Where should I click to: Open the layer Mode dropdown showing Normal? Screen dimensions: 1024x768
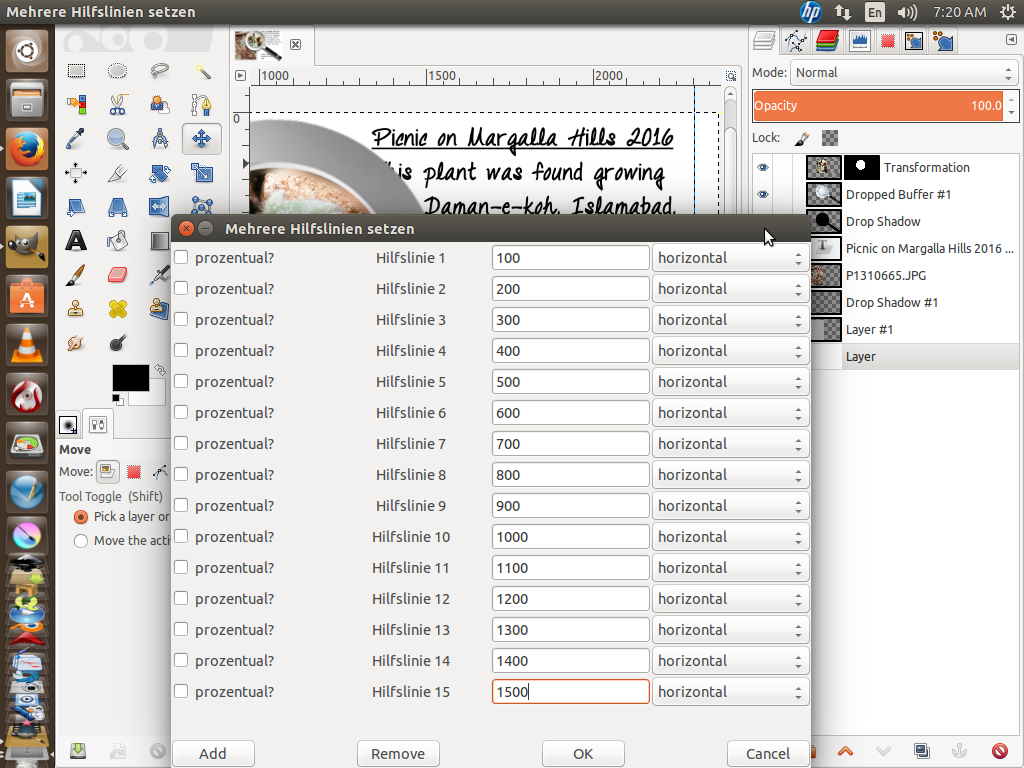[x=904, y=72]
